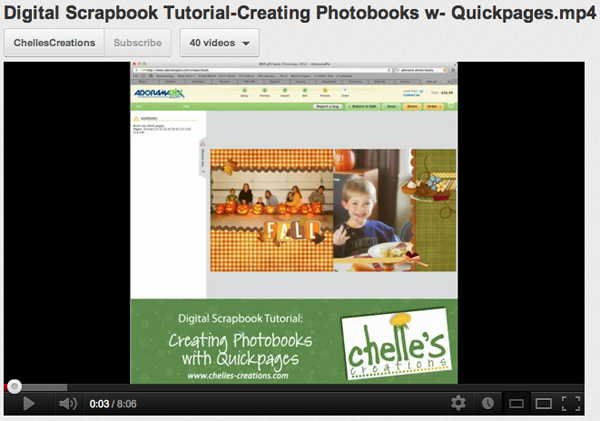Enter fullscreen mode

[x=571, y=403]
